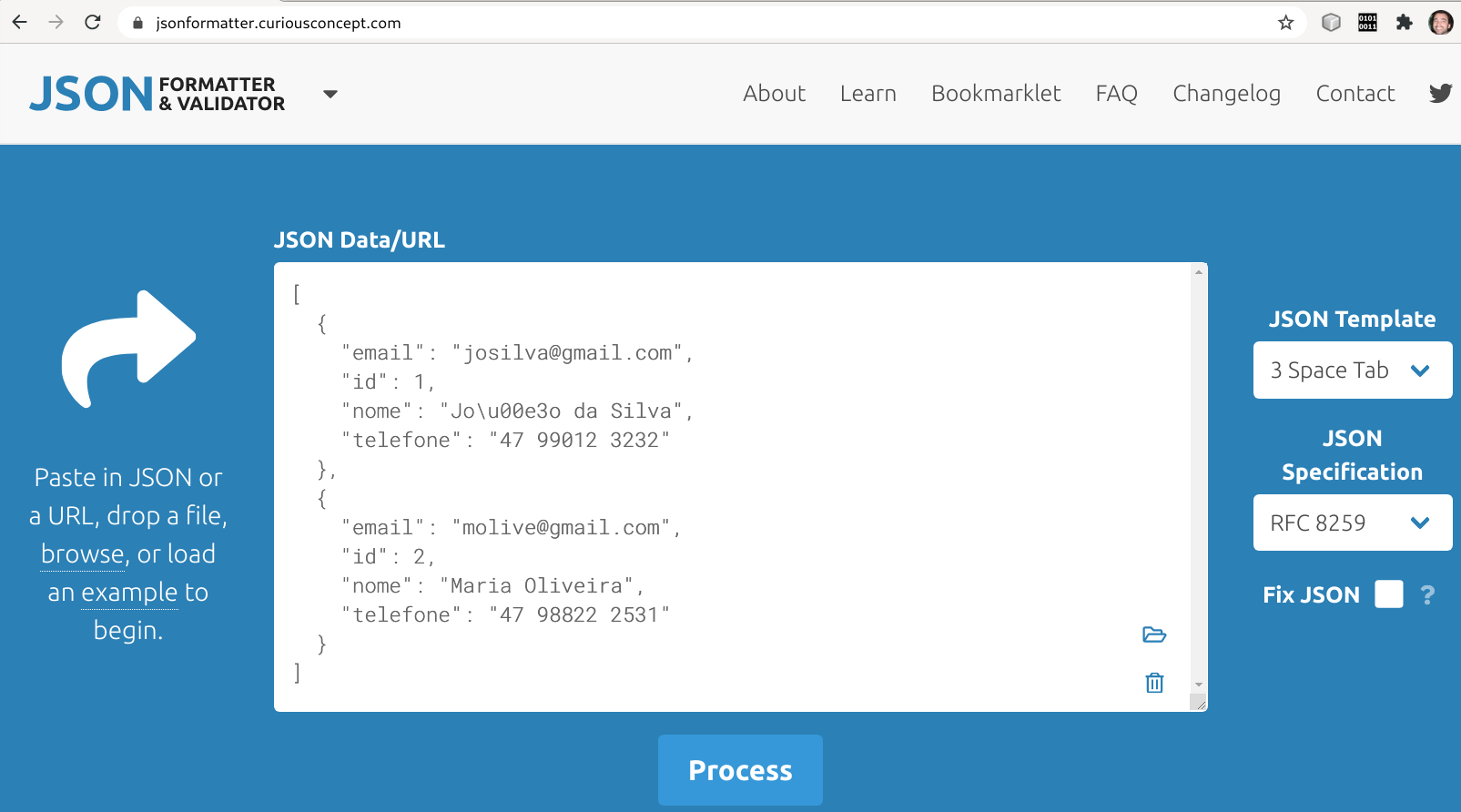The height and width of the screenshot is (812, 1461).
Task: Click the browser back arrow
Action: [20, 22]
